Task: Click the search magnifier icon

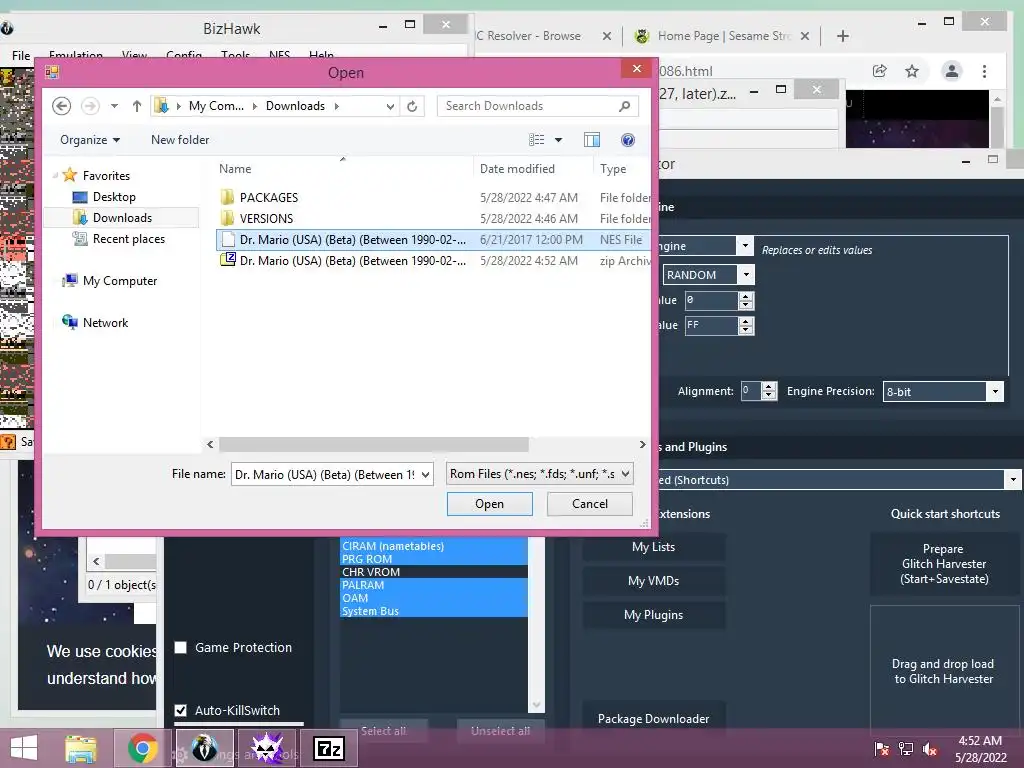Action: click(624, 106)
